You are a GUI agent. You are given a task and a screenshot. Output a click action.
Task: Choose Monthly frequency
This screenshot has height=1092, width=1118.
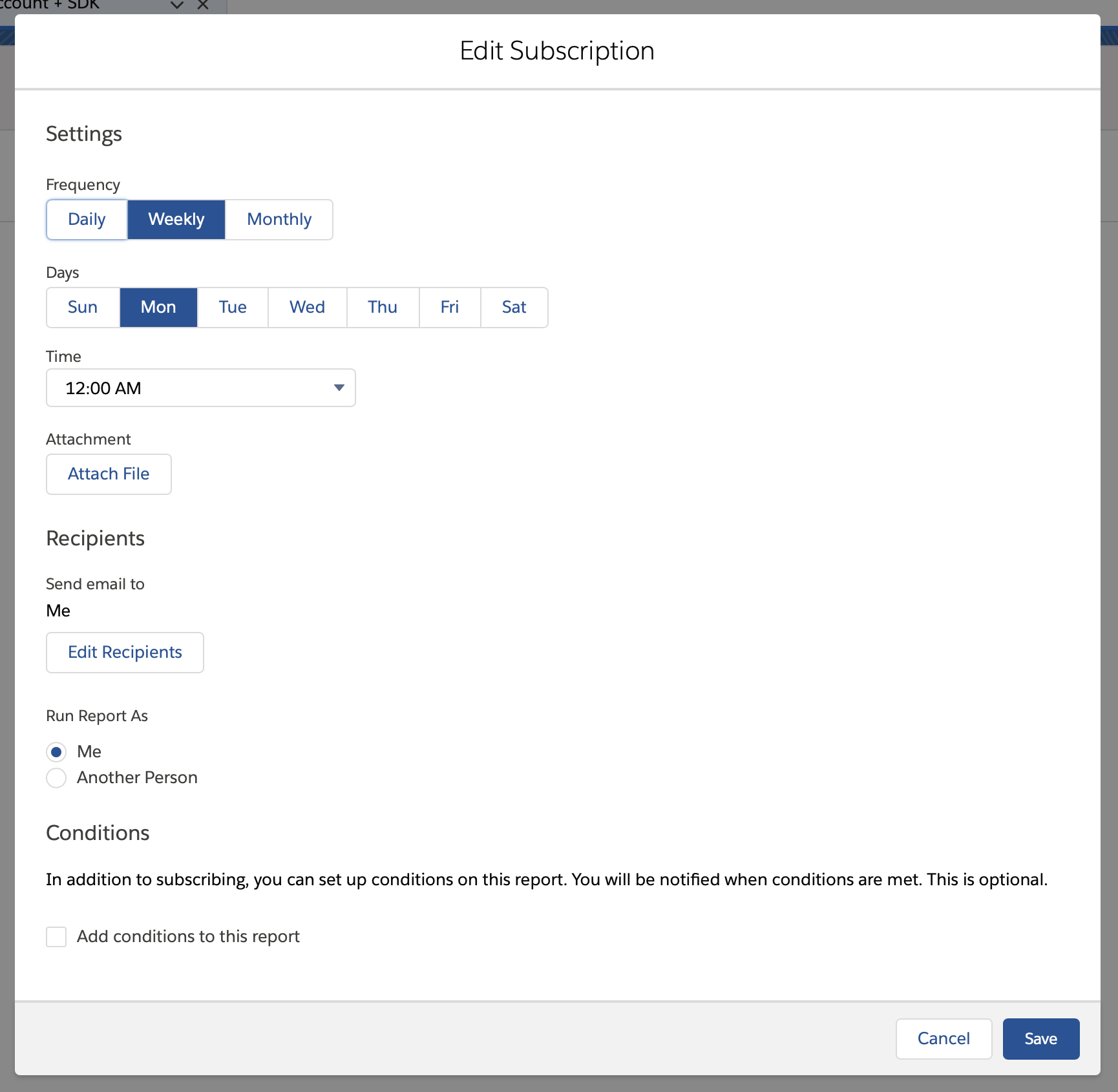[279, 220]
